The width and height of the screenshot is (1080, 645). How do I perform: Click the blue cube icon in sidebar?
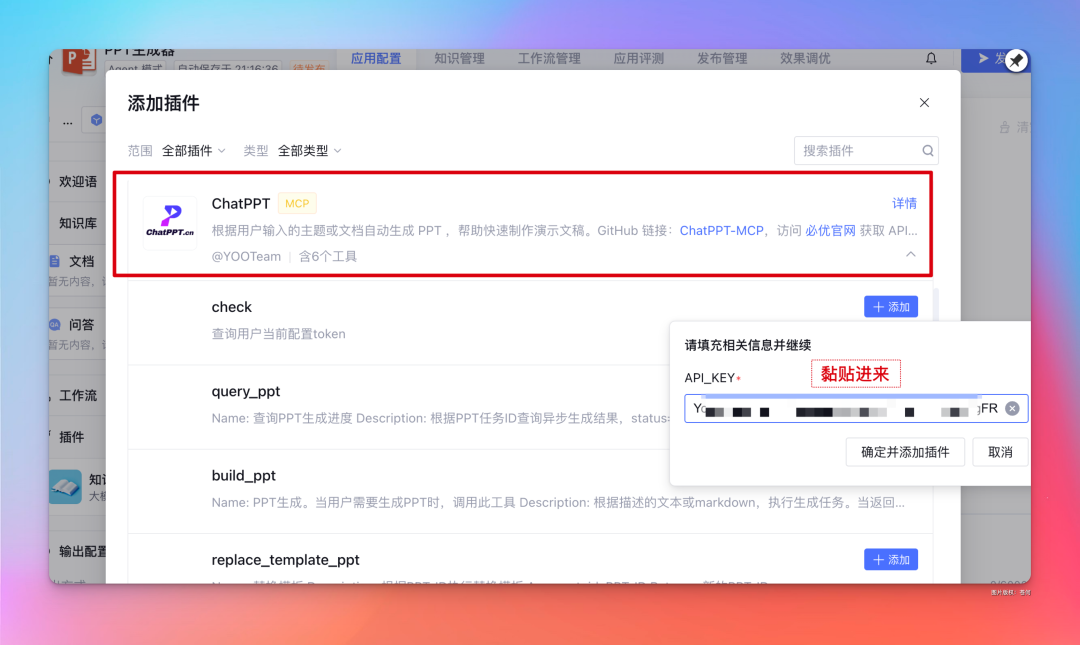(x=96, y=120)
